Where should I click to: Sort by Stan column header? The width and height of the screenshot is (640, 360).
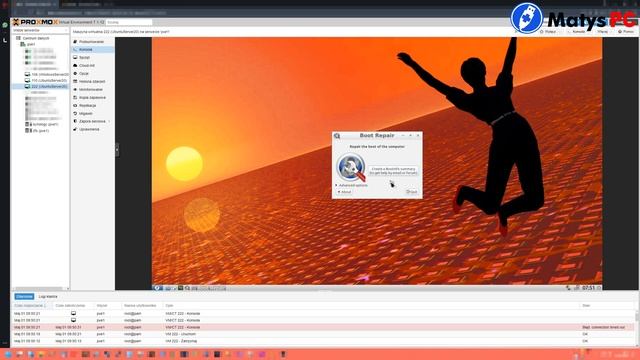pos(607,305)
